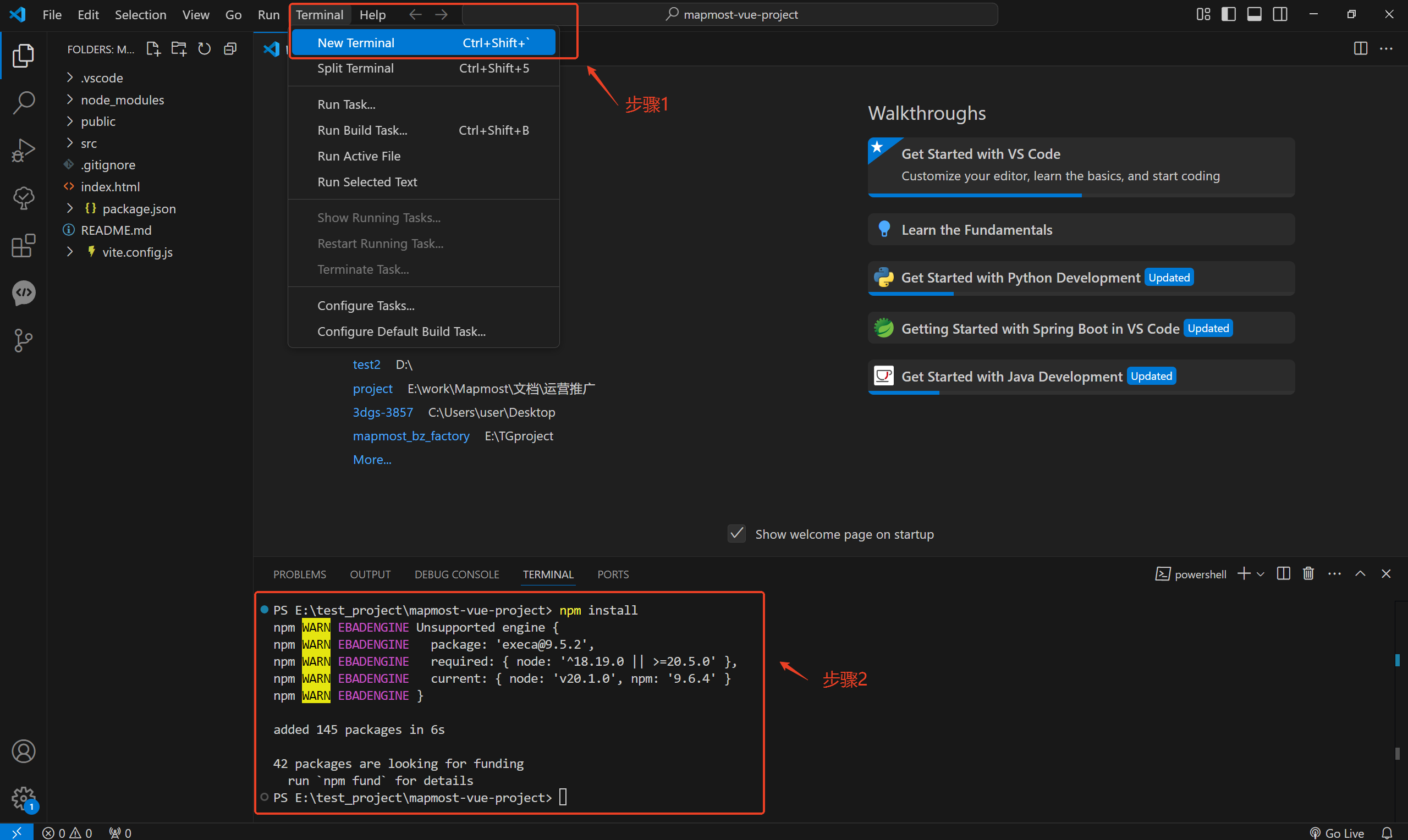Click the Customize Layout icon
The width and height of the screenshot is (1408, 840).
click(1203, 14)
